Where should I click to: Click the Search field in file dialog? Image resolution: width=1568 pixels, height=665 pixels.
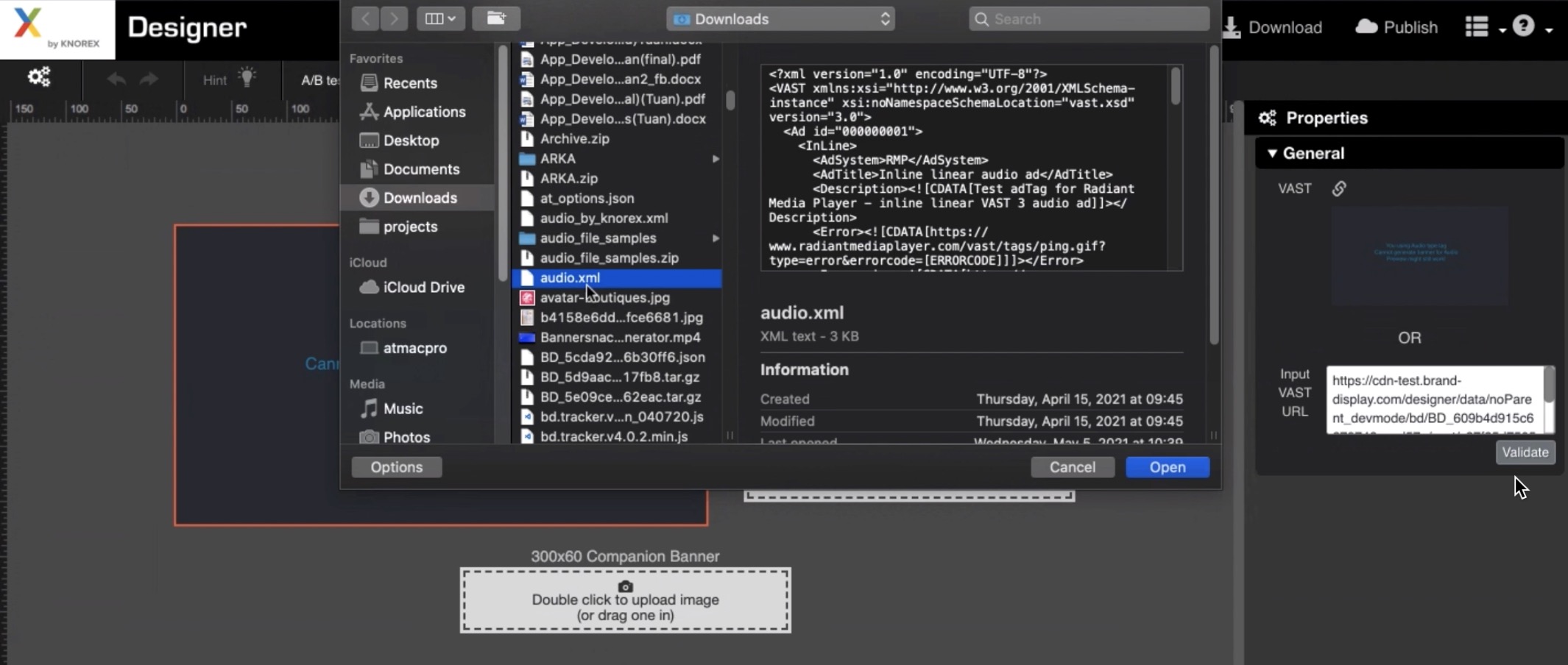[x=1090, y=19]
